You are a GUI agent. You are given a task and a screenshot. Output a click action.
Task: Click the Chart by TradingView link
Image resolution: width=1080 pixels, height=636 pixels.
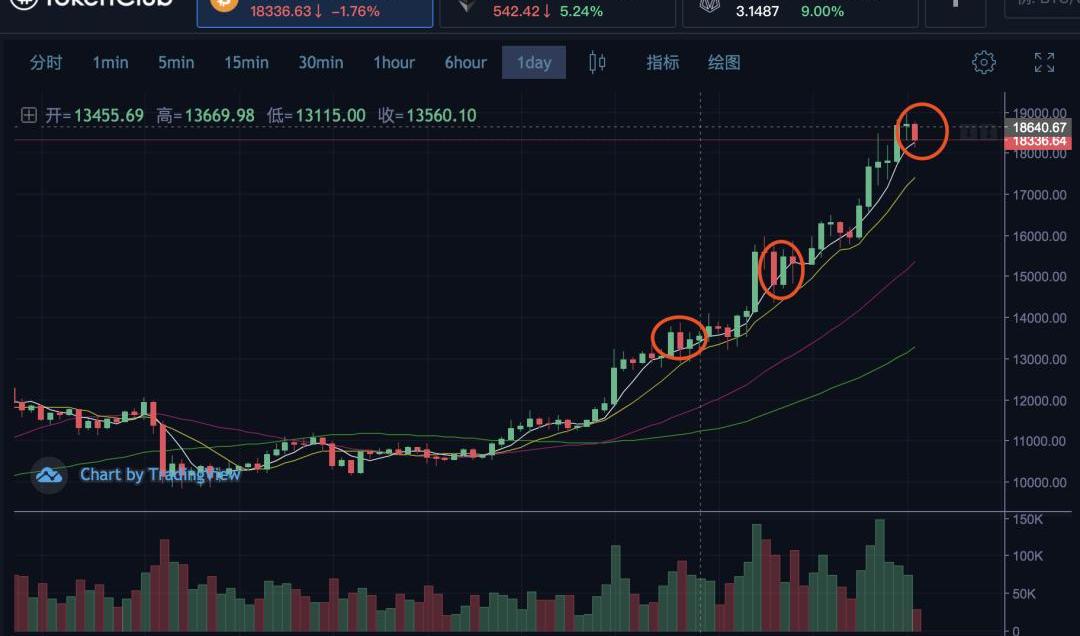click(160, 475)
